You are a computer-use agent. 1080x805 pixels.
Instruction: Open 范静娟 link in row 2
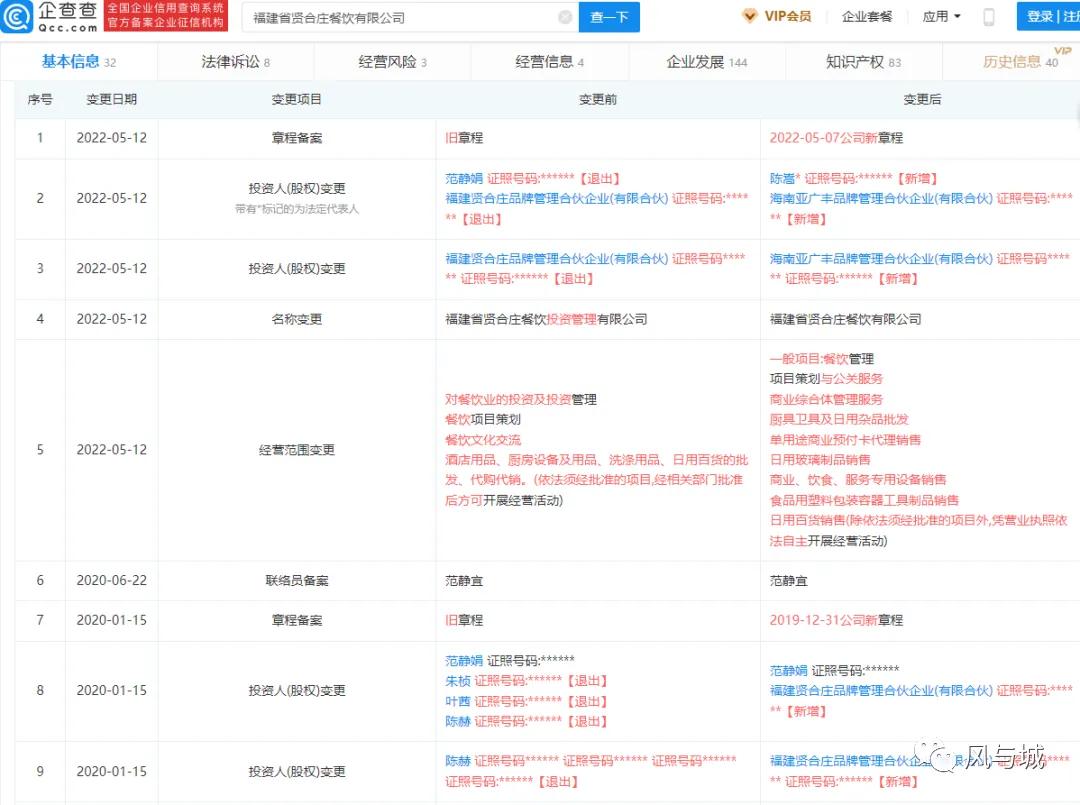(464, 178)
